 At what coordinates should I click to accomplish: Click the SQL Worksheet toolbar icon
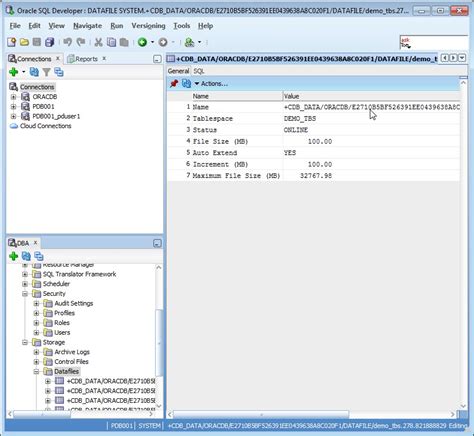[189, 42]
